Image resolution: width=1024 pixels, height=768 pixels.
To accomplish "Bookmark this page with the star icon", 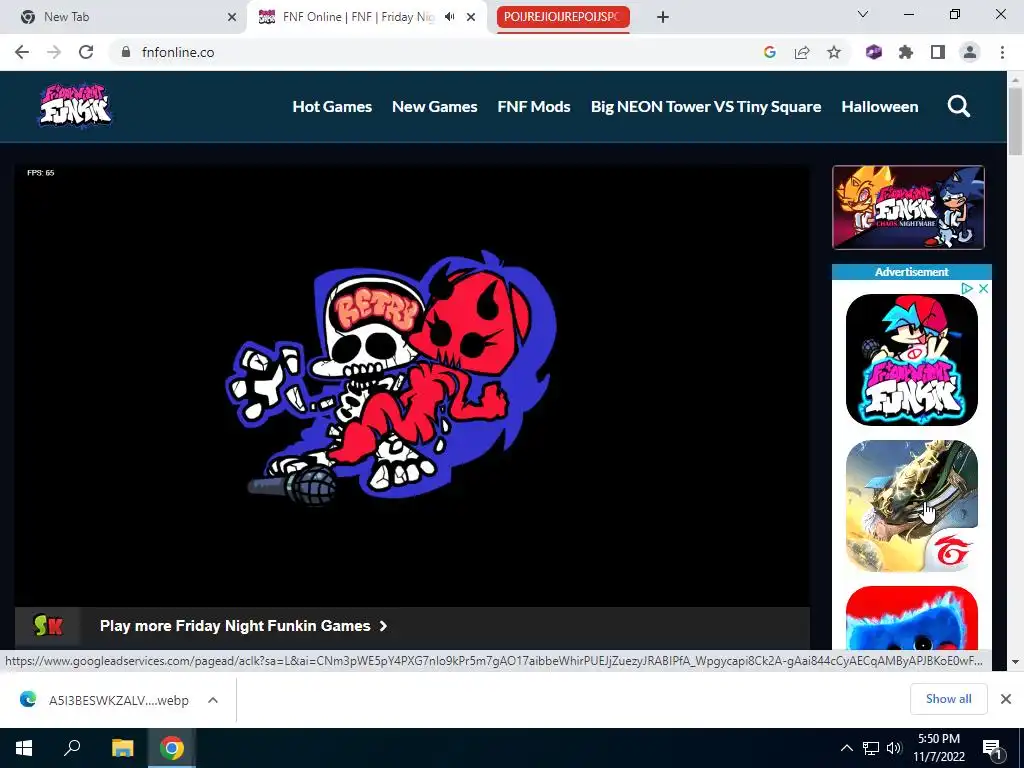I will [x=834, y=52].
